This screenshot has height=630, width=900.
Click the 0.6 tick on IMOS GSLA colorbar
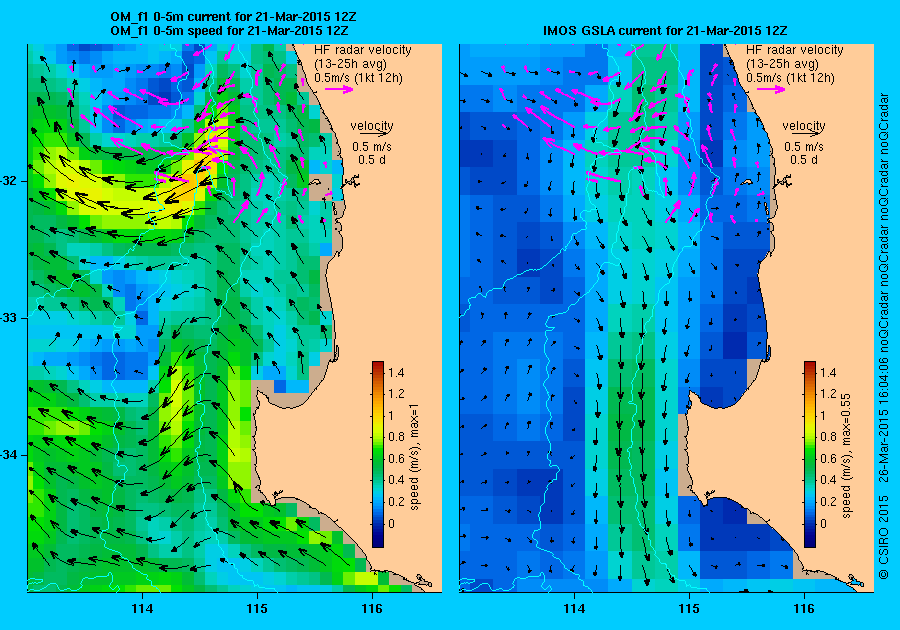click(828, 458)
